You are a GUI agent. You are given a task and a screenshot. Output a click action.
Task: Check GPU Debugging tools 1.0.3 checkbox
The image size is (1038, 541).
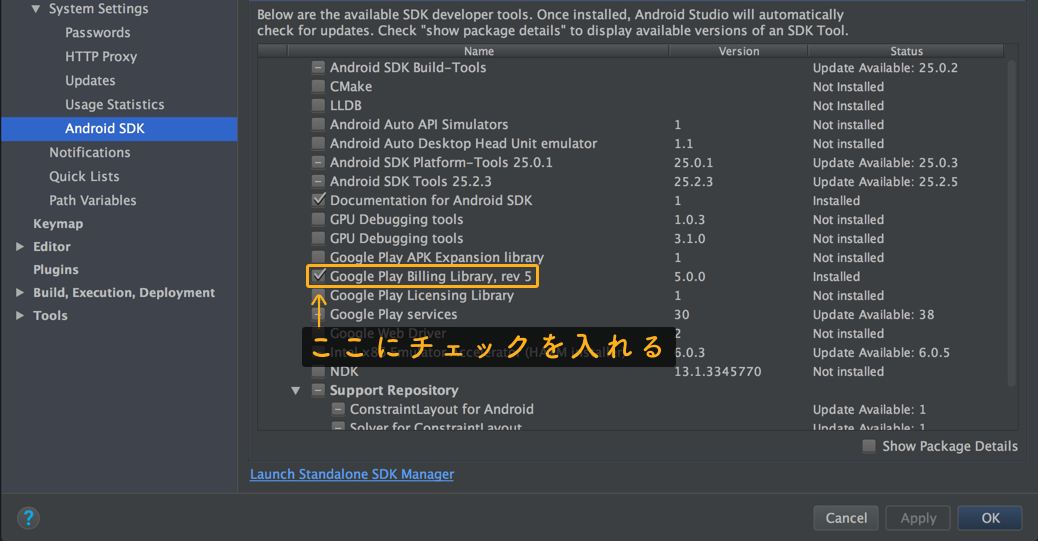[318, 219]
